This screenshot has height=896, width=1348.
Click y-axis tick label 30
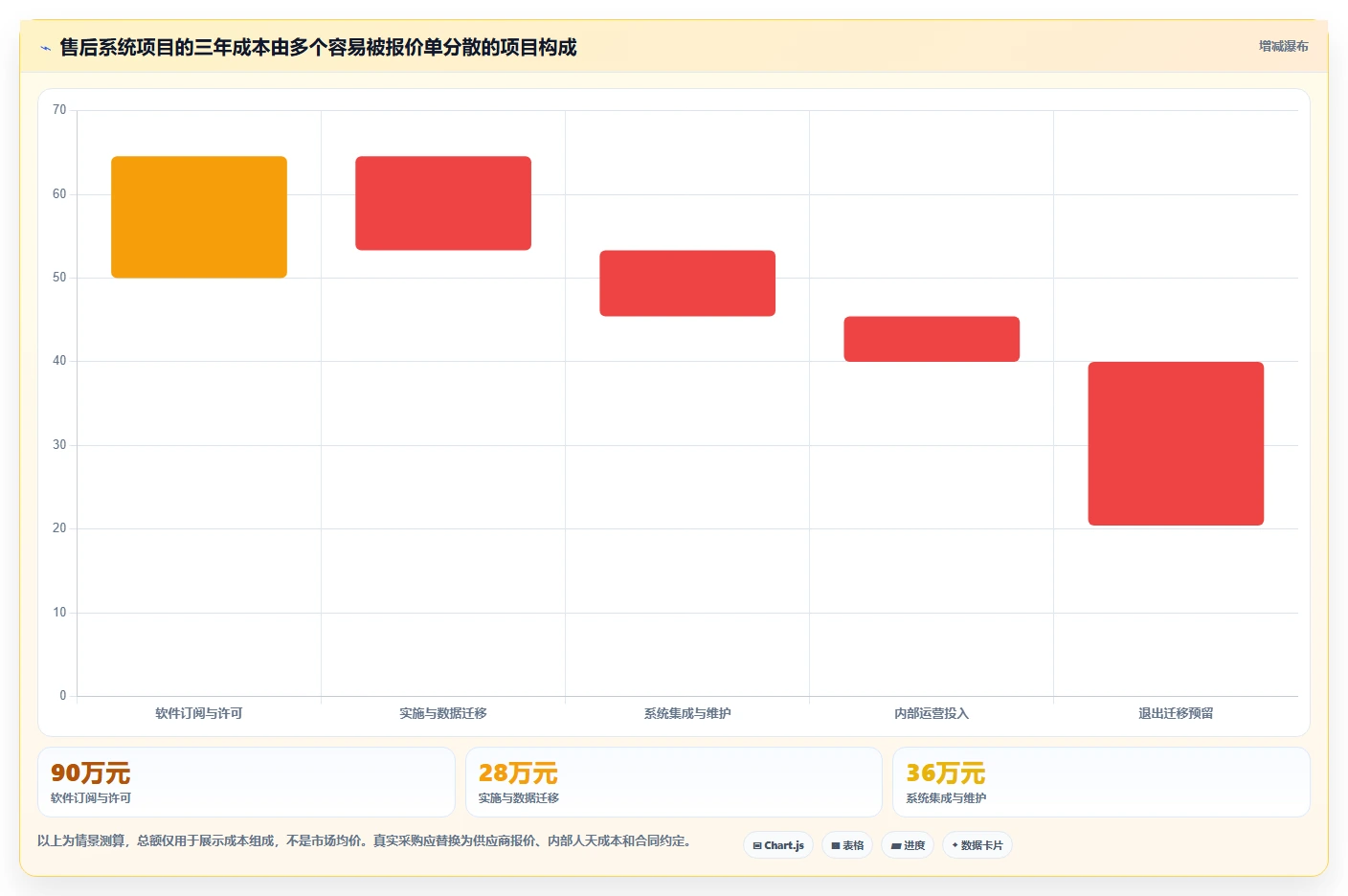point(59,445)
